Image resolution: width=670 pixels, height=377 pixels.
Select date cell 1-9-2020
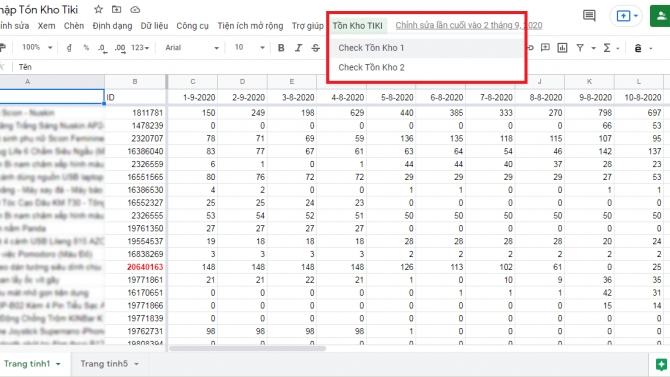tap(193, 97)
